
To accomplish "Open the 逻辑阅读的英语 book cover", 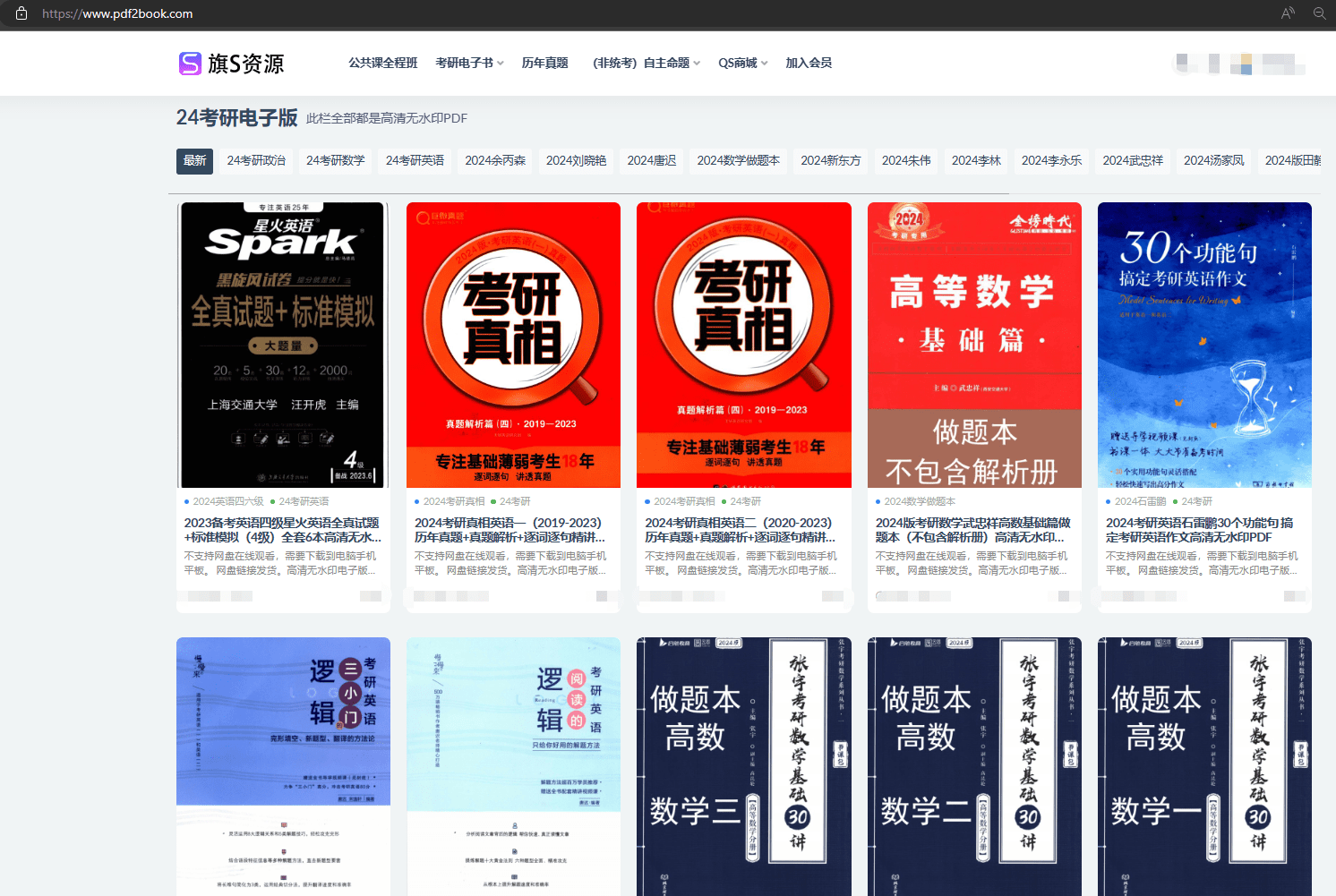I will pos(513,766).
